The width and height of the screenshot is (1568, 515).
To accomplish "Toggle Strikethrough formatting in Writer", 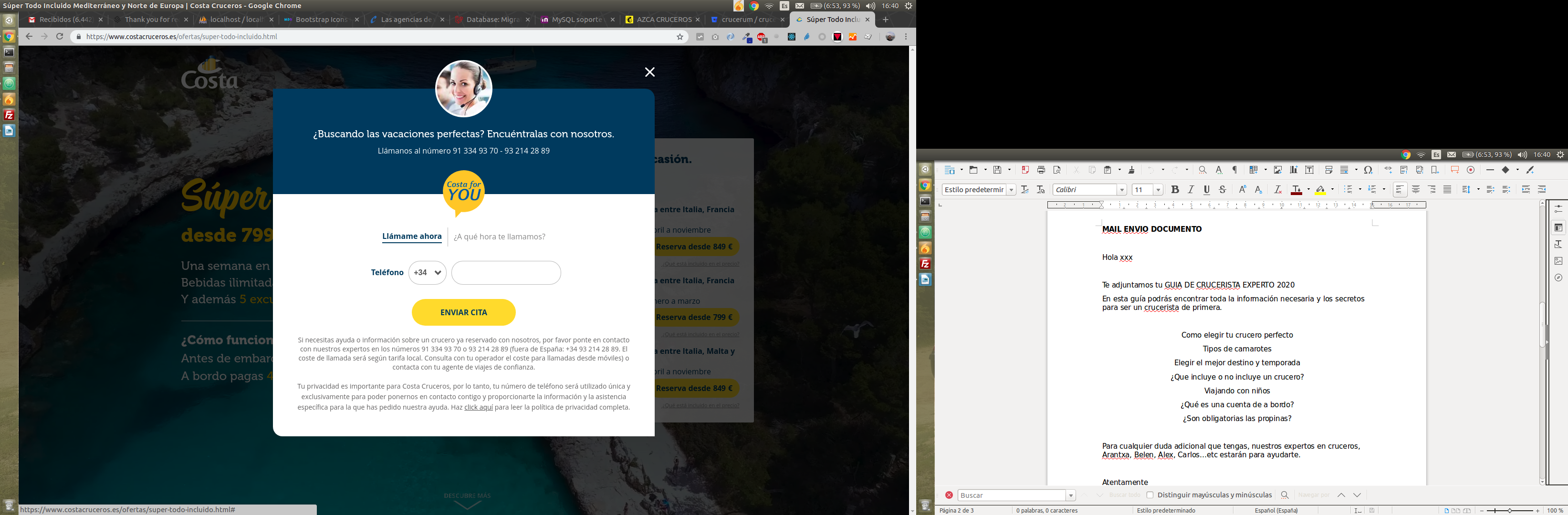I will pyautogui.click(x=1222, y=190).
